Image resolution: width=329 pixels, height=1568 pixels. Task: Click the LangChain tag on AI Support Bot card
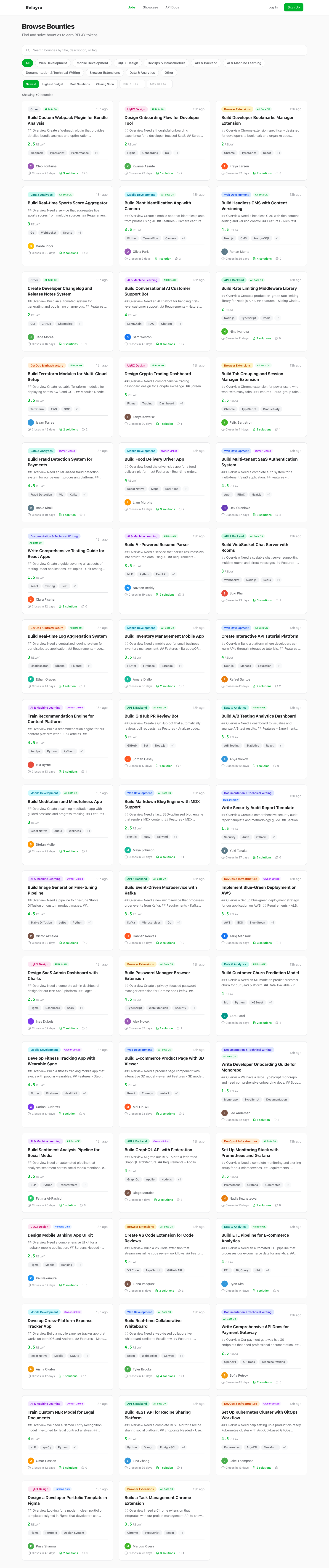point(135,324)
